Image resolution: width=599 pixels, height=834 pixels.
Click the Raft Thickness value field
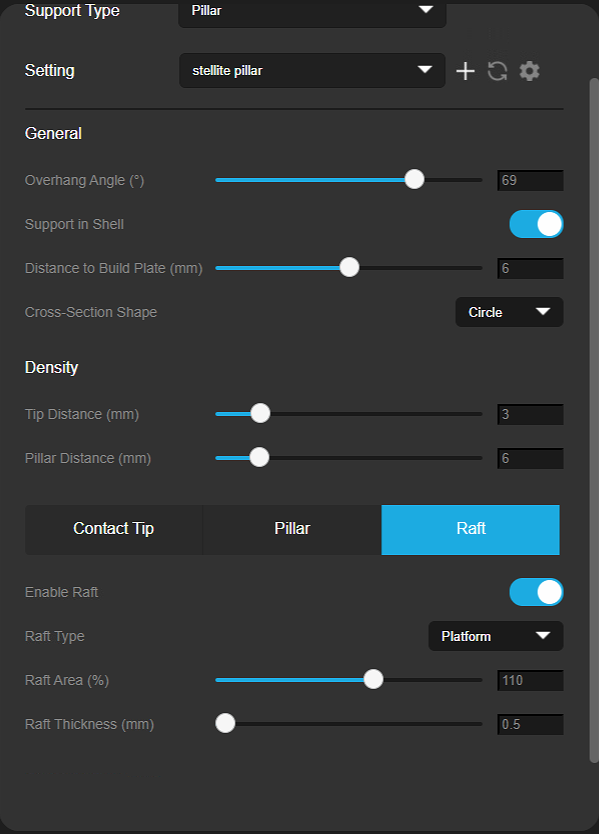click(x=530, y=724)
